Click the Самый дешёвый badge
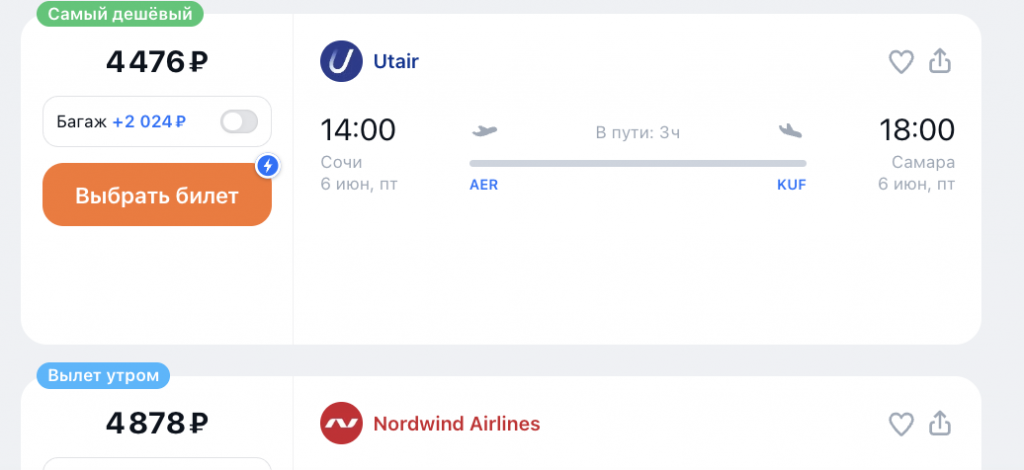 pyautogui.click(x=120, y=14)
